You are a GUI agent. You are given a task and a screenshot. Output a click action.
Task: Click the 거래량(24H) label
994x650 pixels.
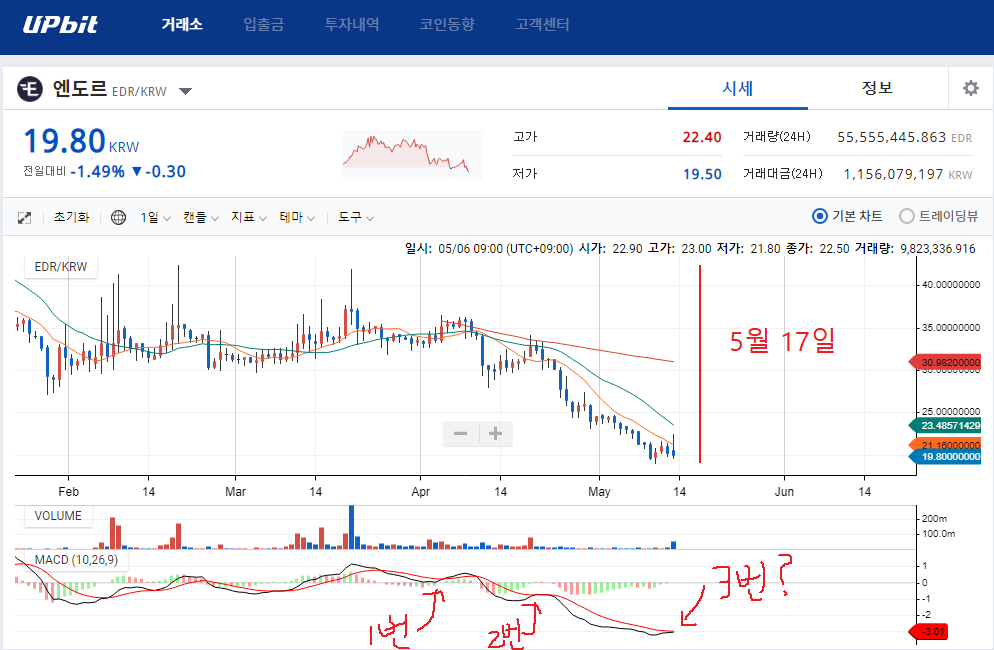[x=777, y=137]
